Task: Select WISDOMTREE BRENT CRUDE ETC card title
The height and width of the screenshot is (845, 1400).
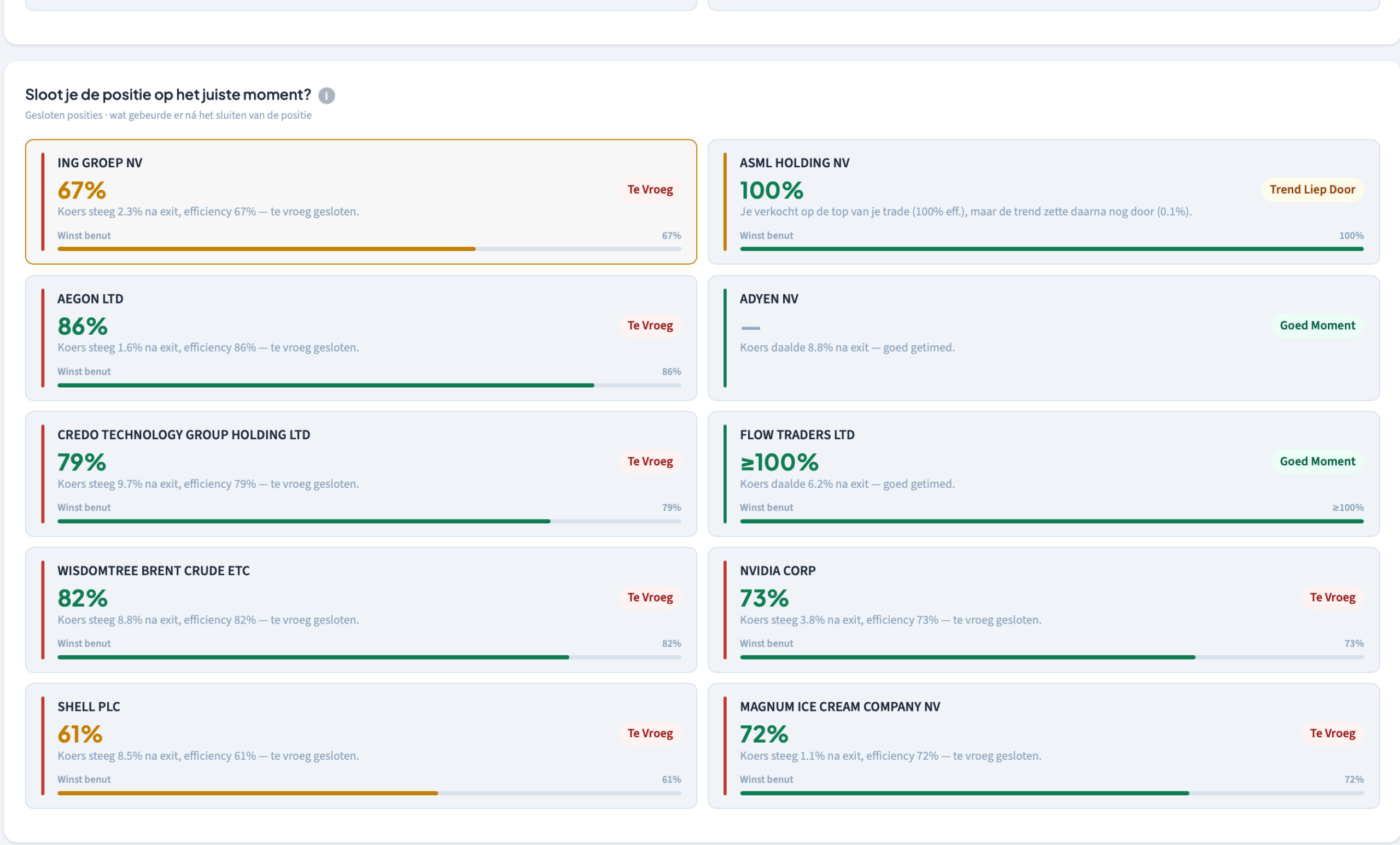Action: (154, 570)
